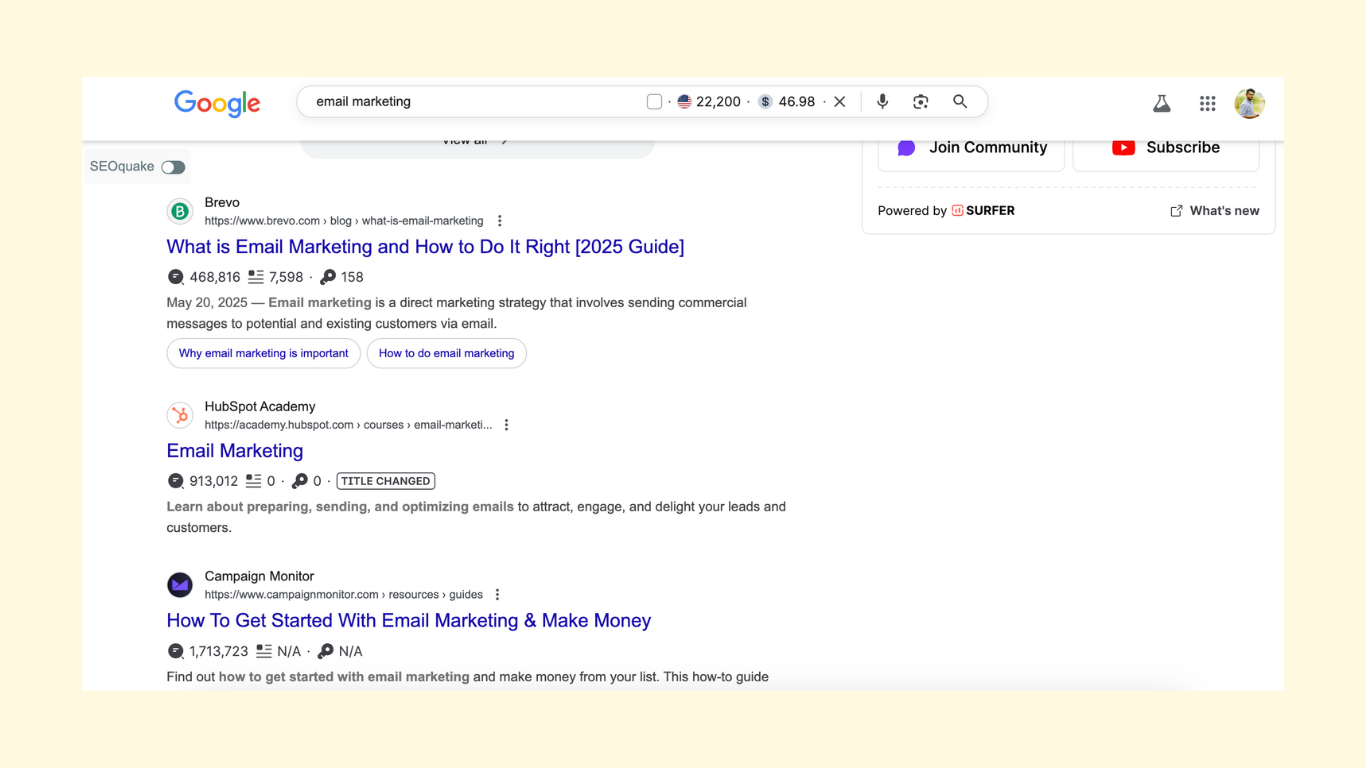The image size is (1366, 768).
Task: Click the HubSpot Academy site name
Action: pyautogui.click(x=260, y=407)
